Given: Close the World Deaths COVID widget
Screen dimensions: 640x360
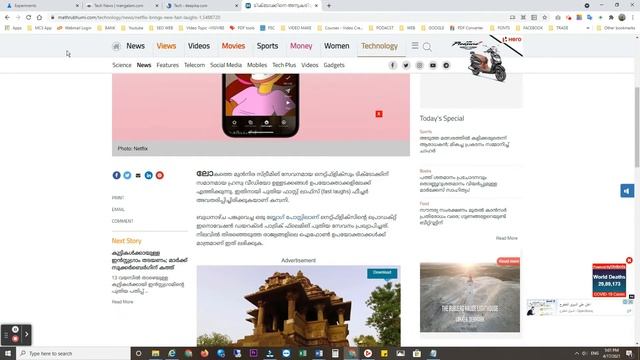Looking at the screenshot, I should [x=629, y=260].
